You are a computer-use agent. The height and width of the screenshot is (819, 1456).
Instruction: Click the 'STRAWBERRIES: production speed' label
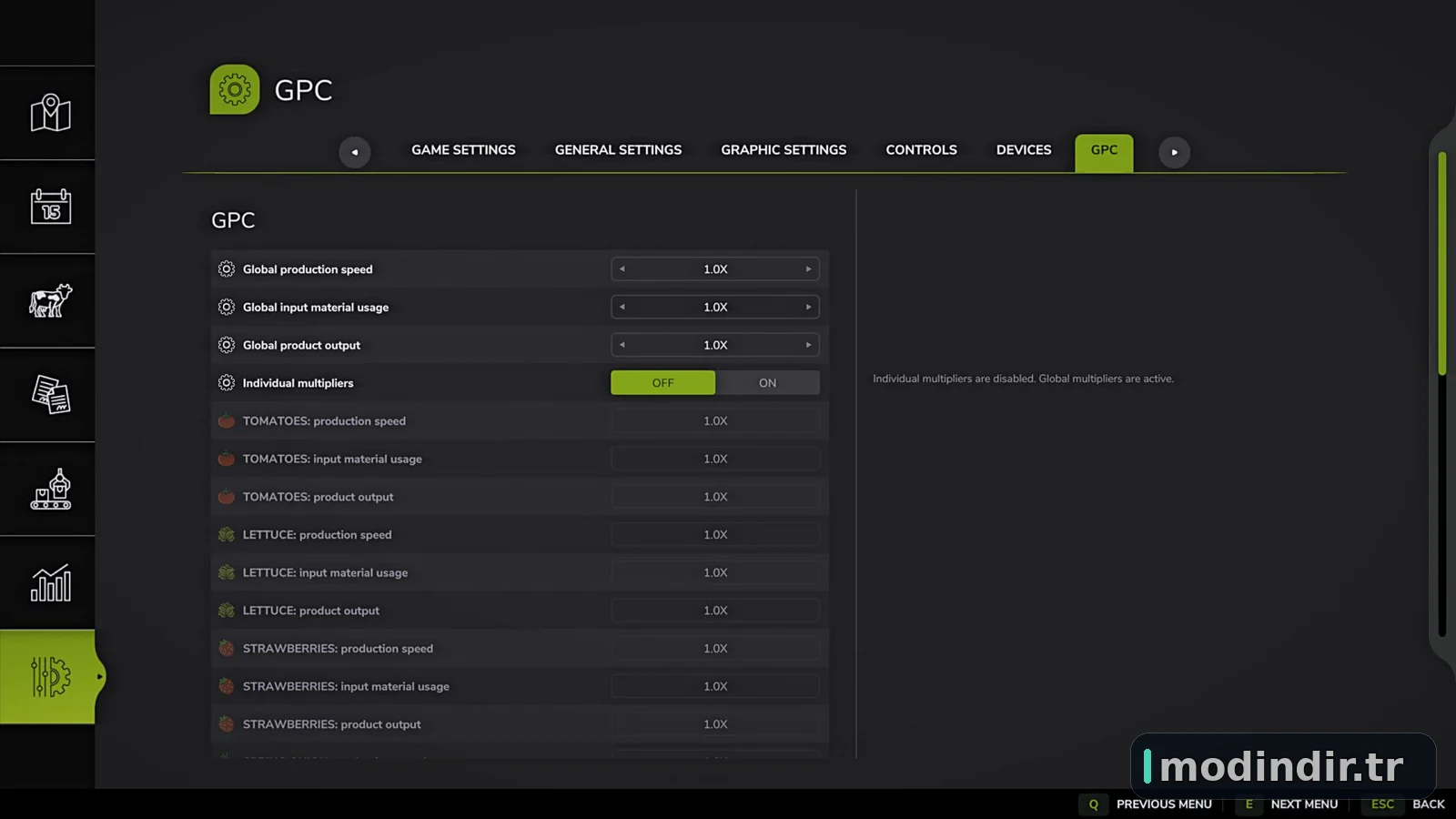338,649
